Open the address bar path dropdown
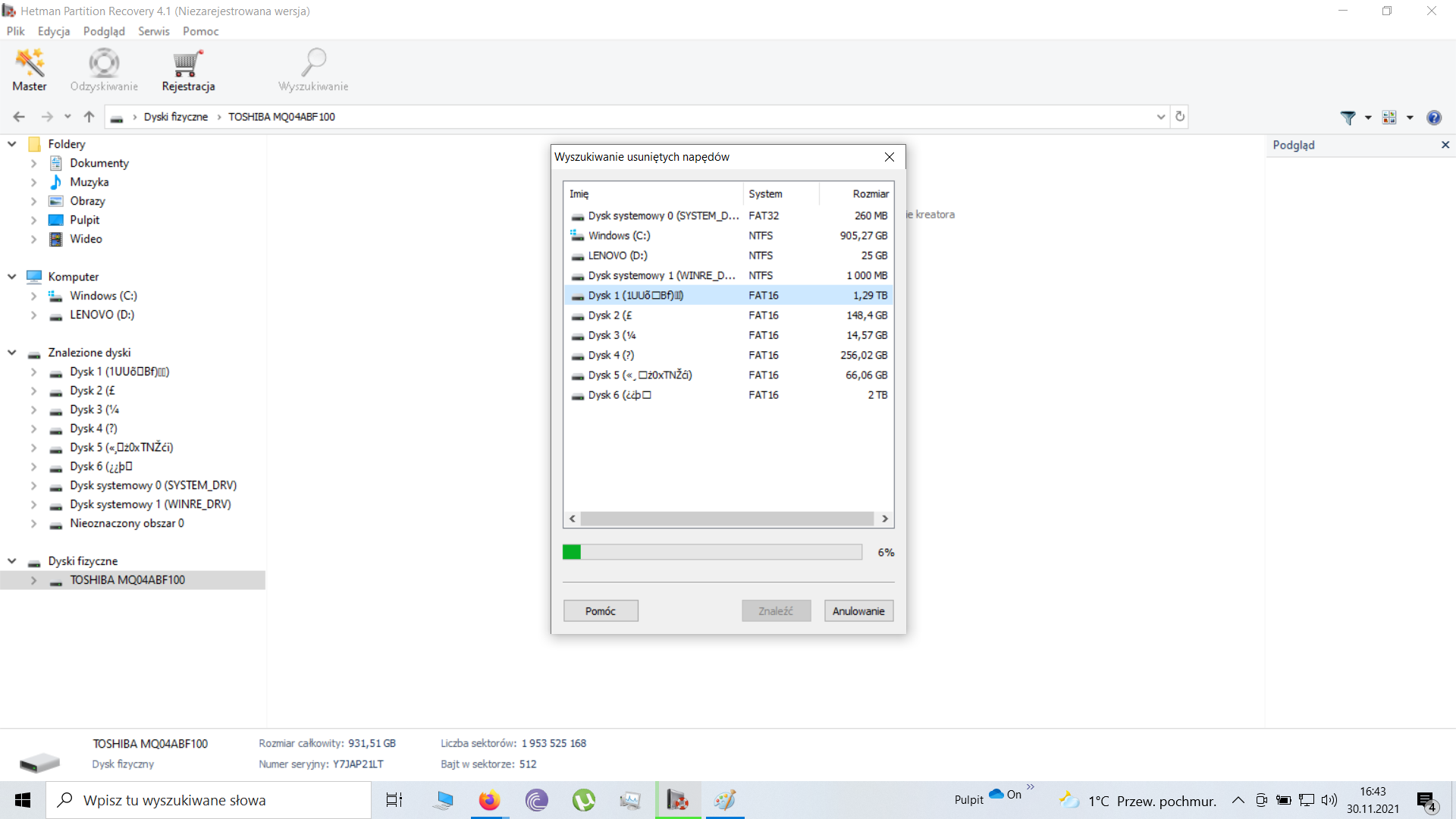 tap(1160, 117)
